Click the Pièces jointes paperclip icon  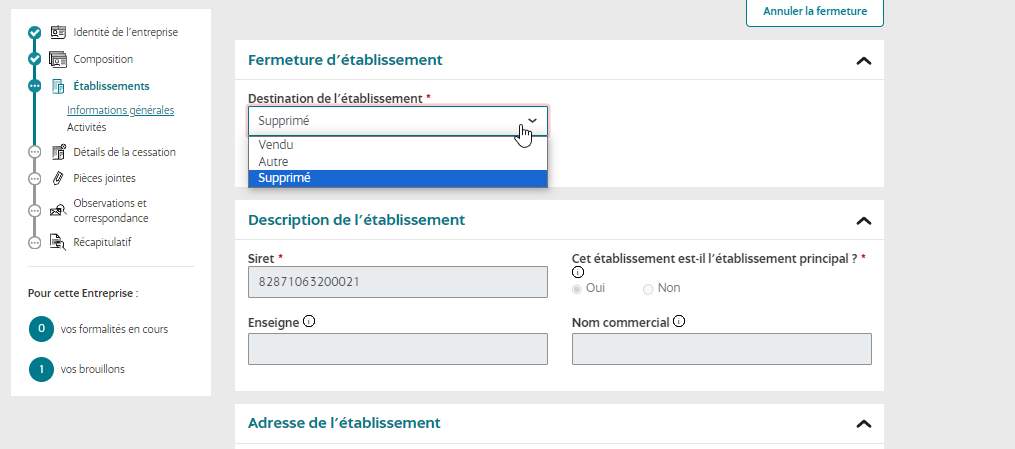point(58,179)
